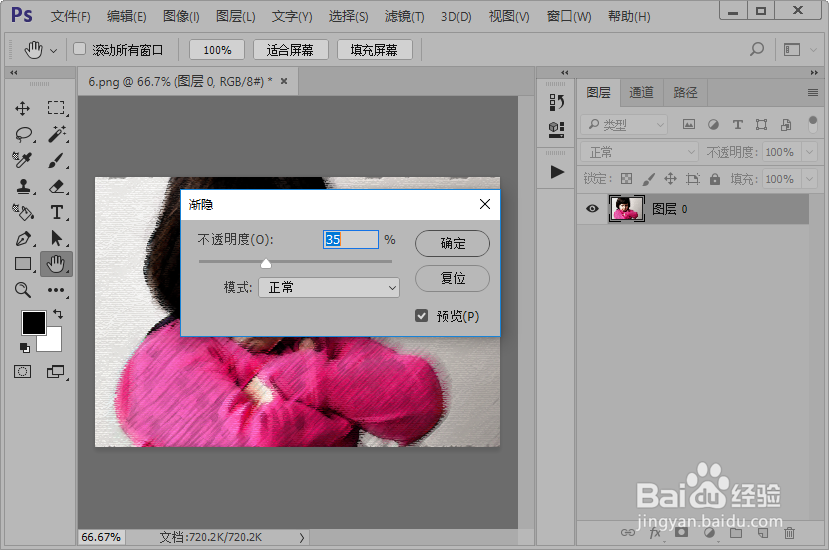The width and height of the screenshot is (829, 550).
Task: Open the 文件(F) menu
Action: pos(70,16)
